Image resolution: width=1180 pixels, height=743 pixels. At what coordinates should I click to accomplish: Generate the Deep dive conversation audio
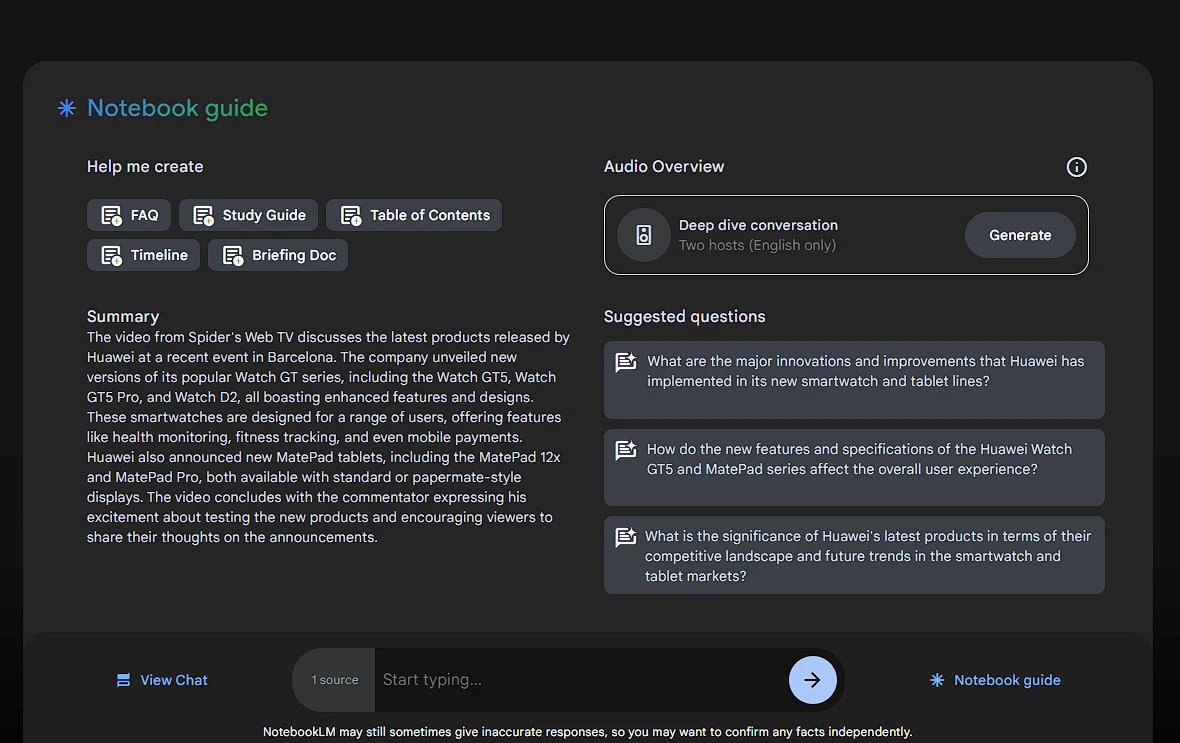point(1020,235)
